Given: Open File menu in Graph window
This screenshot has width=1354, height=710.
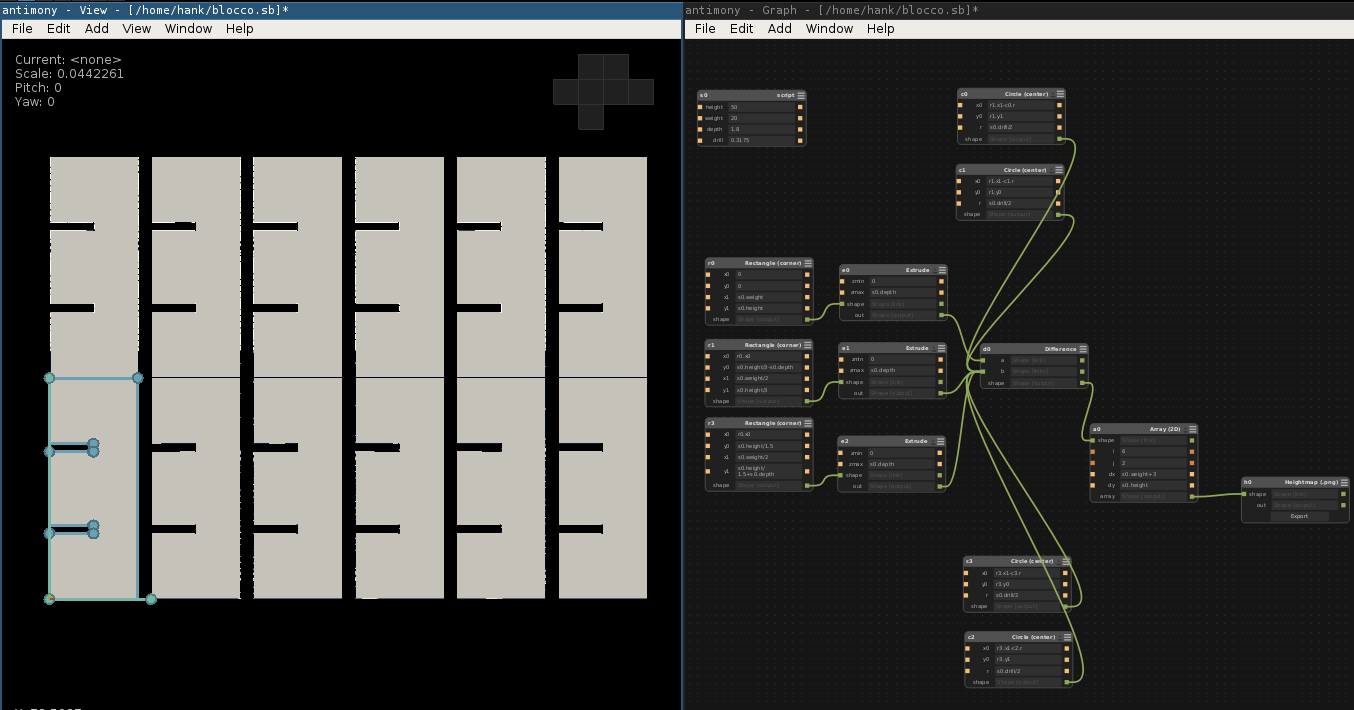Looking at the screenshot, I should [x=705, y=28].
